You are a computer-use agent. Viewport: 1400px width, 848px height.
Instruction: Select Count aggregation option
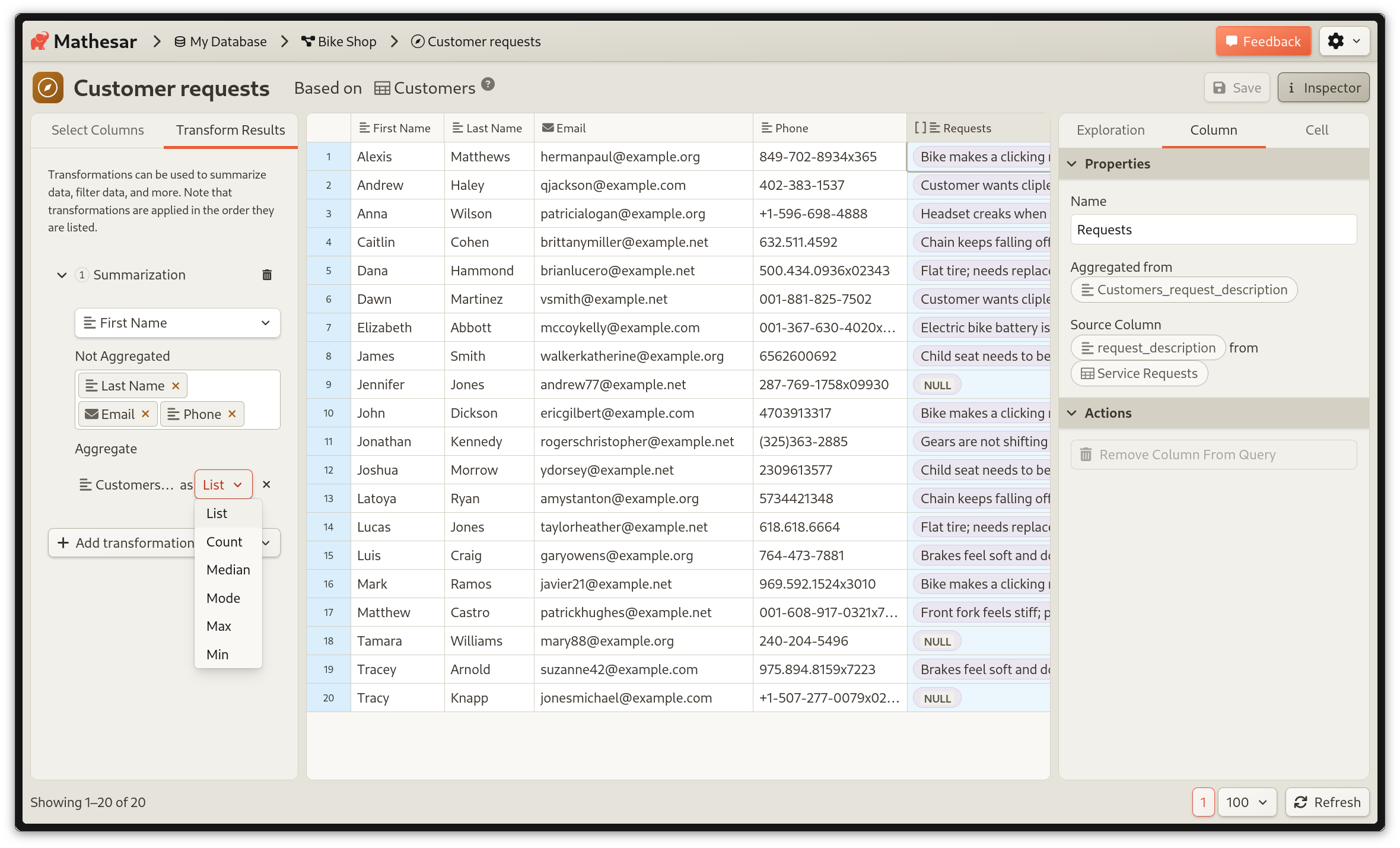tap(228, 542)
